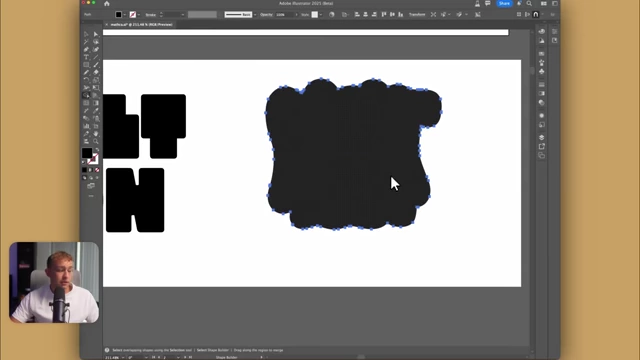Open the comments speech-bubble icon
Image resolution: width=640 pixels, height=360 pixels.
[x=488, y=4]
